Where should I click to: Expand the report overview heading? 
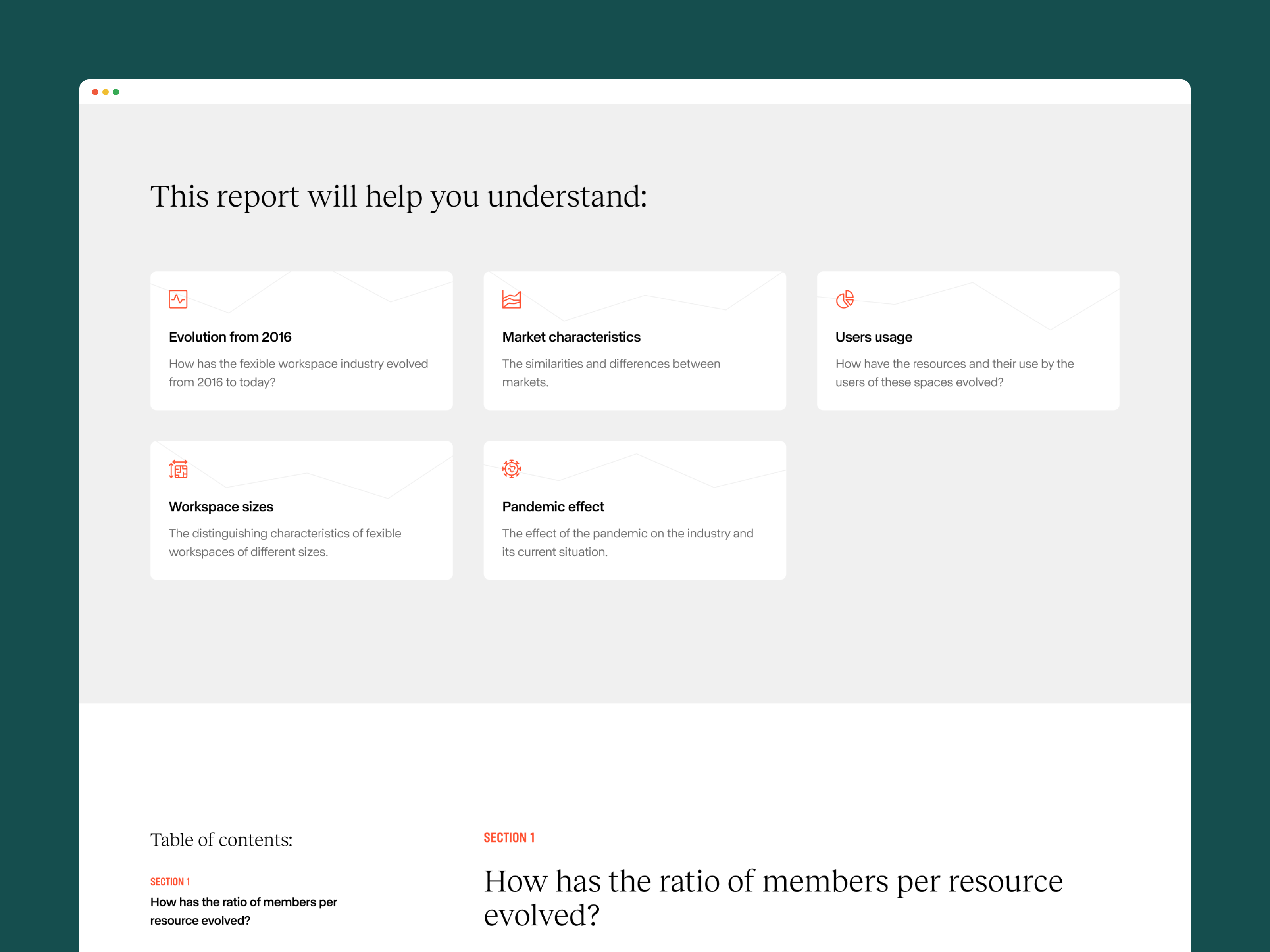point(398,196)
